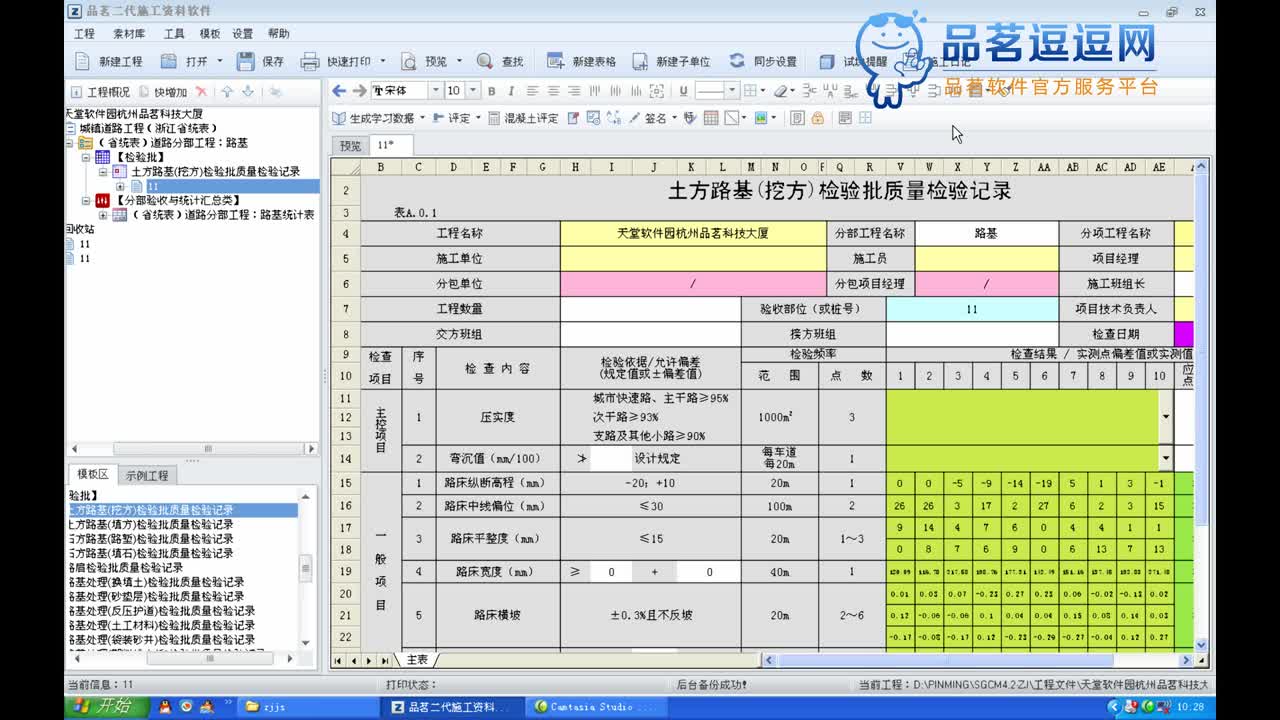Open the 工具 menu
The height and width of the screenshot is (720, 1280).
(x=174, y=33)
